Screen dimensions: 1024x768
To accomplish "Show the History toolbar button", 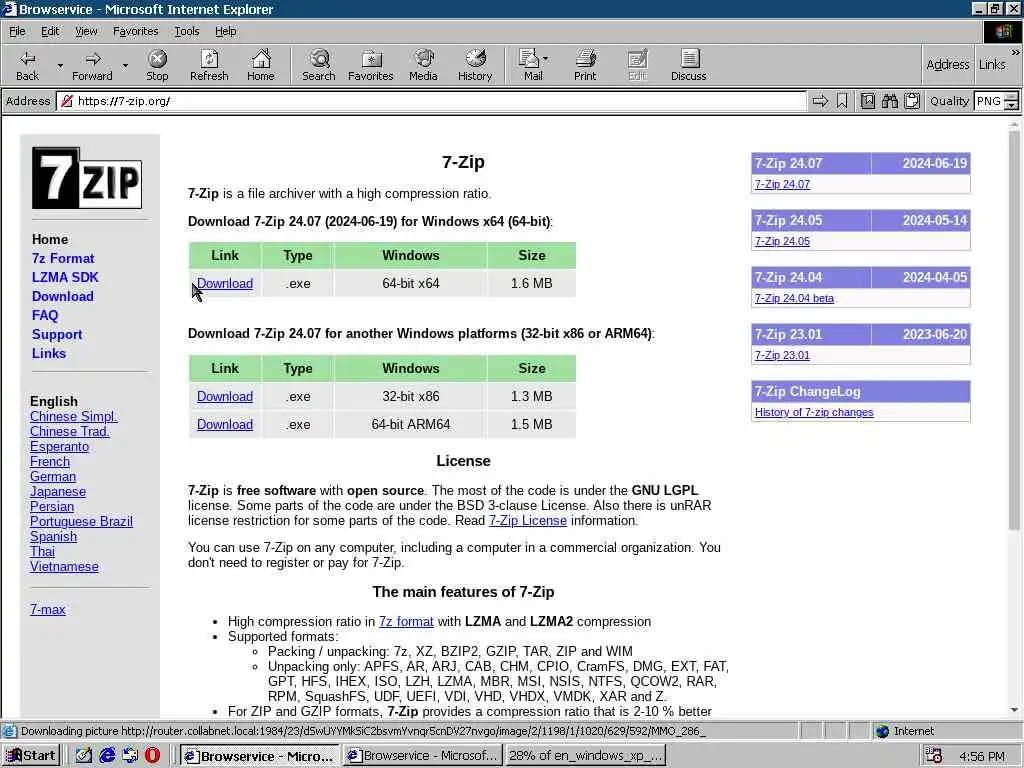I will (x=475, y=65).
